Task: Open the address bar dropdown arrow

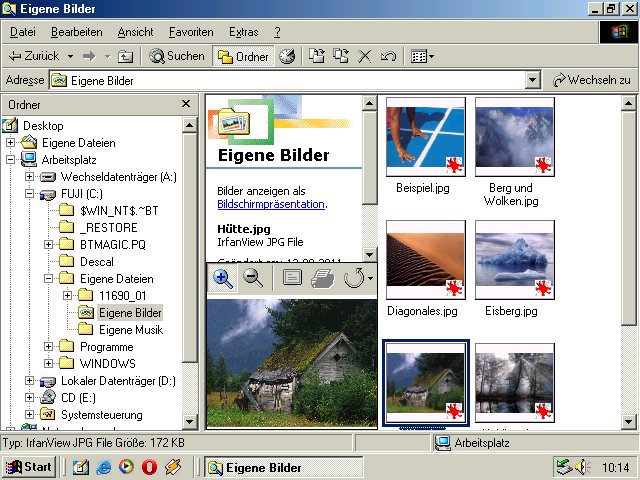Action: coord(532,80)
